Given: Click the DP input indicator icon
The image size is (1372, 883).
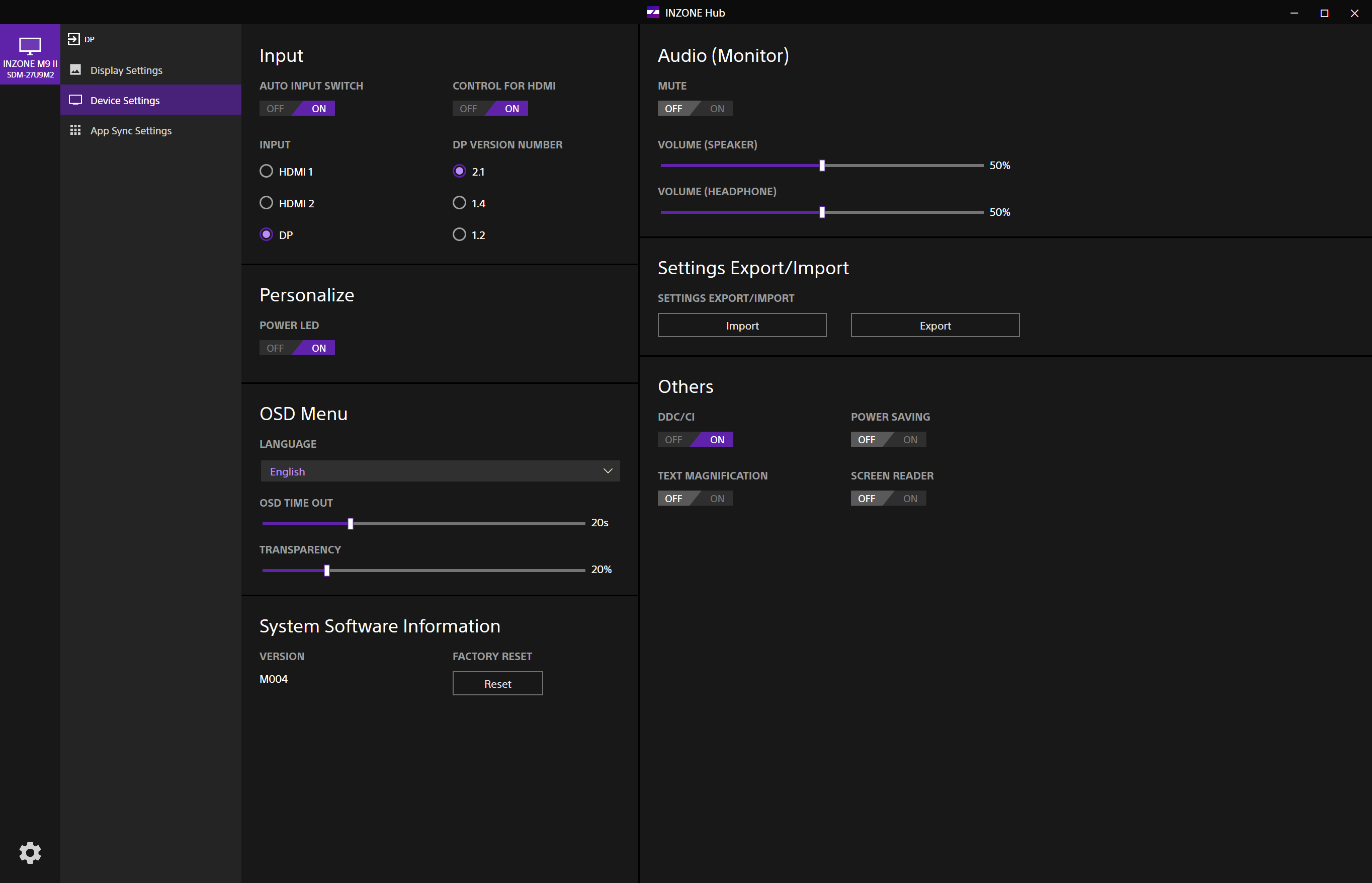Looking at the screenshot, I should pos(73,39).
